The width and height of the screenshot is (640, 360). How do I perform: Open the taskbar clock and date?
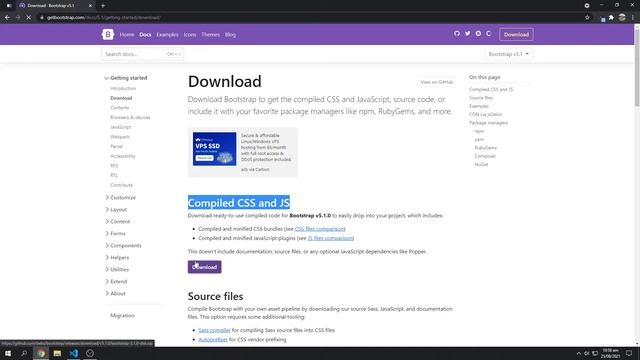pyautogui.click(x=611, y=353)
